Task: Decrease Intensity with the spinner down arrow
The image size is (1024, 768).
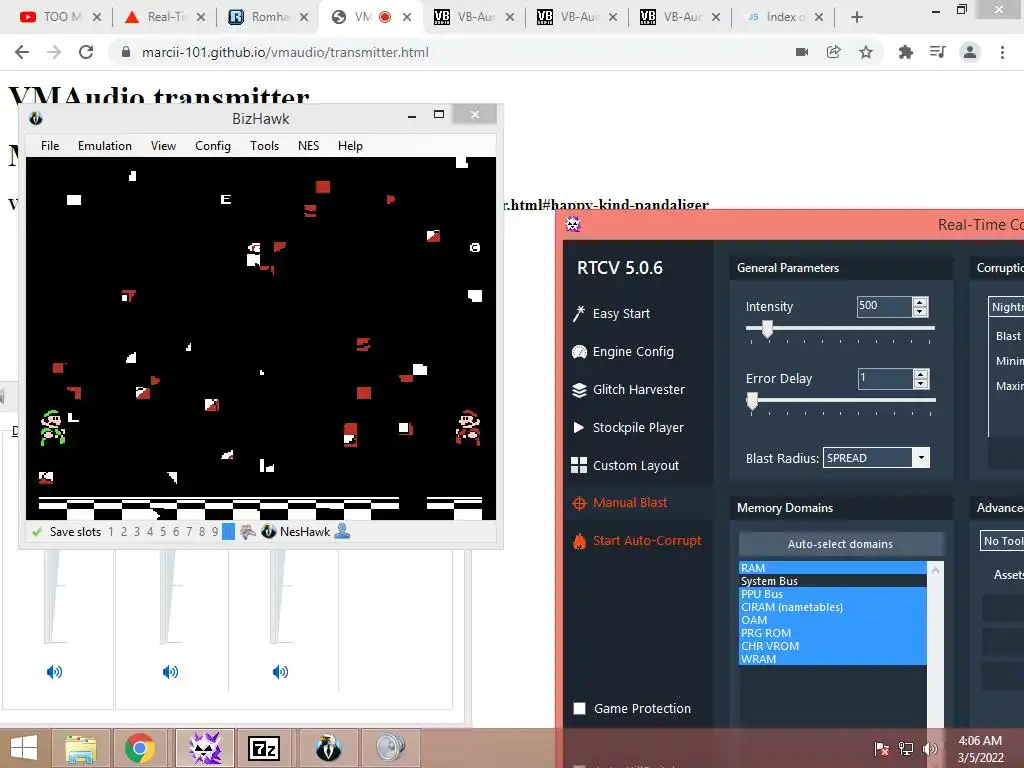Action: [x=920, y=312]
